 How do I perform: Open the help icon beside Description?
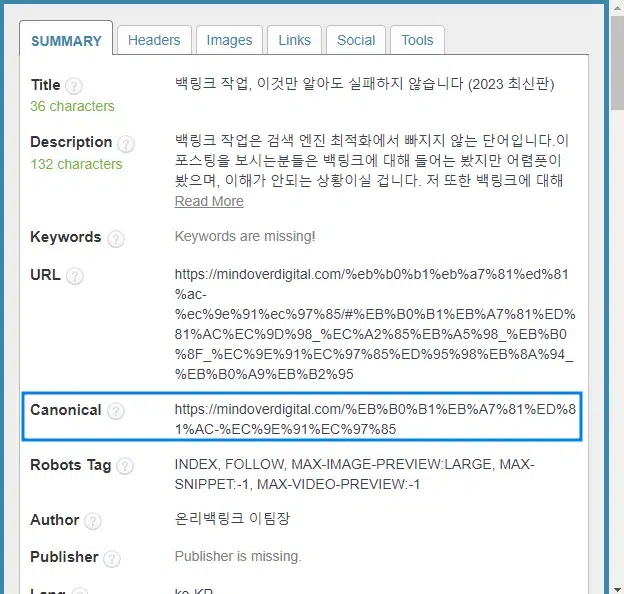click(x=126, y=144)
